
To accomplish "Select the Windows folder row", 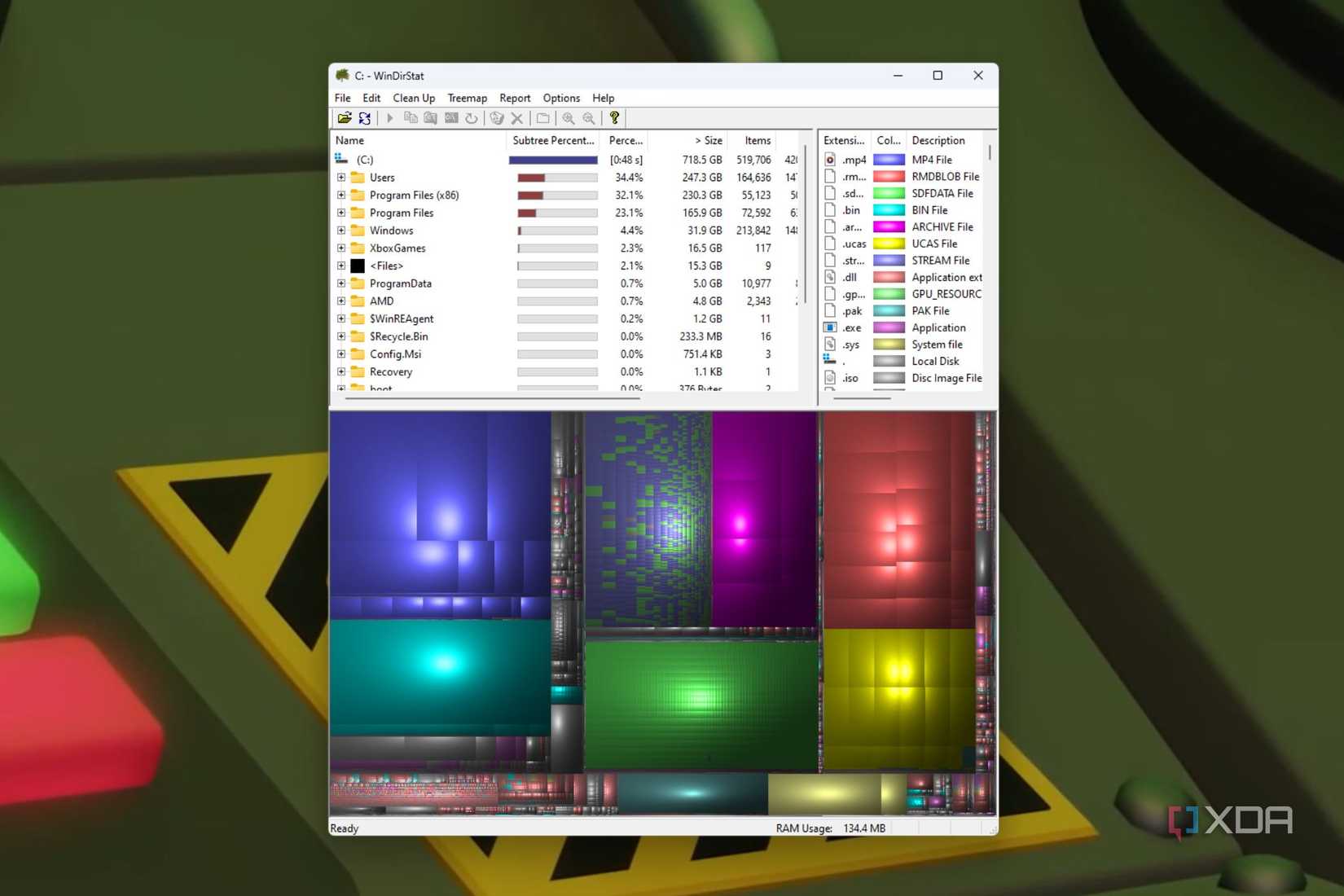I will (391, 231).
